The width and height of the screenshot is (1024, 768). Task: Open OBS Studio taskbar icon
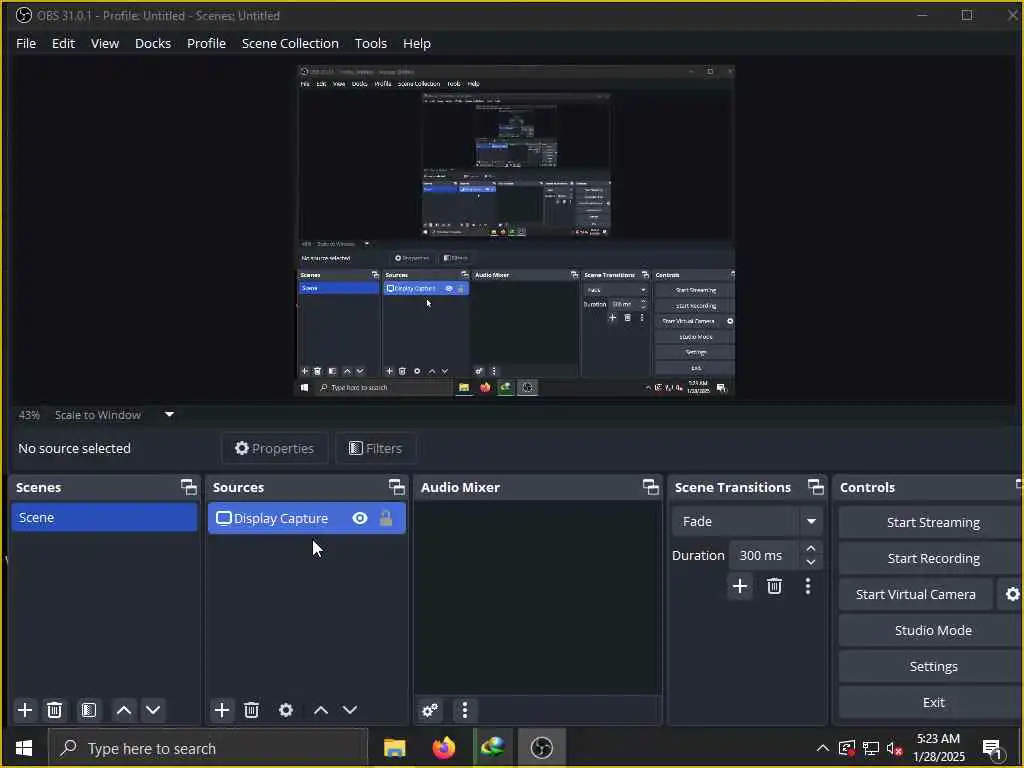click(542, 748)
